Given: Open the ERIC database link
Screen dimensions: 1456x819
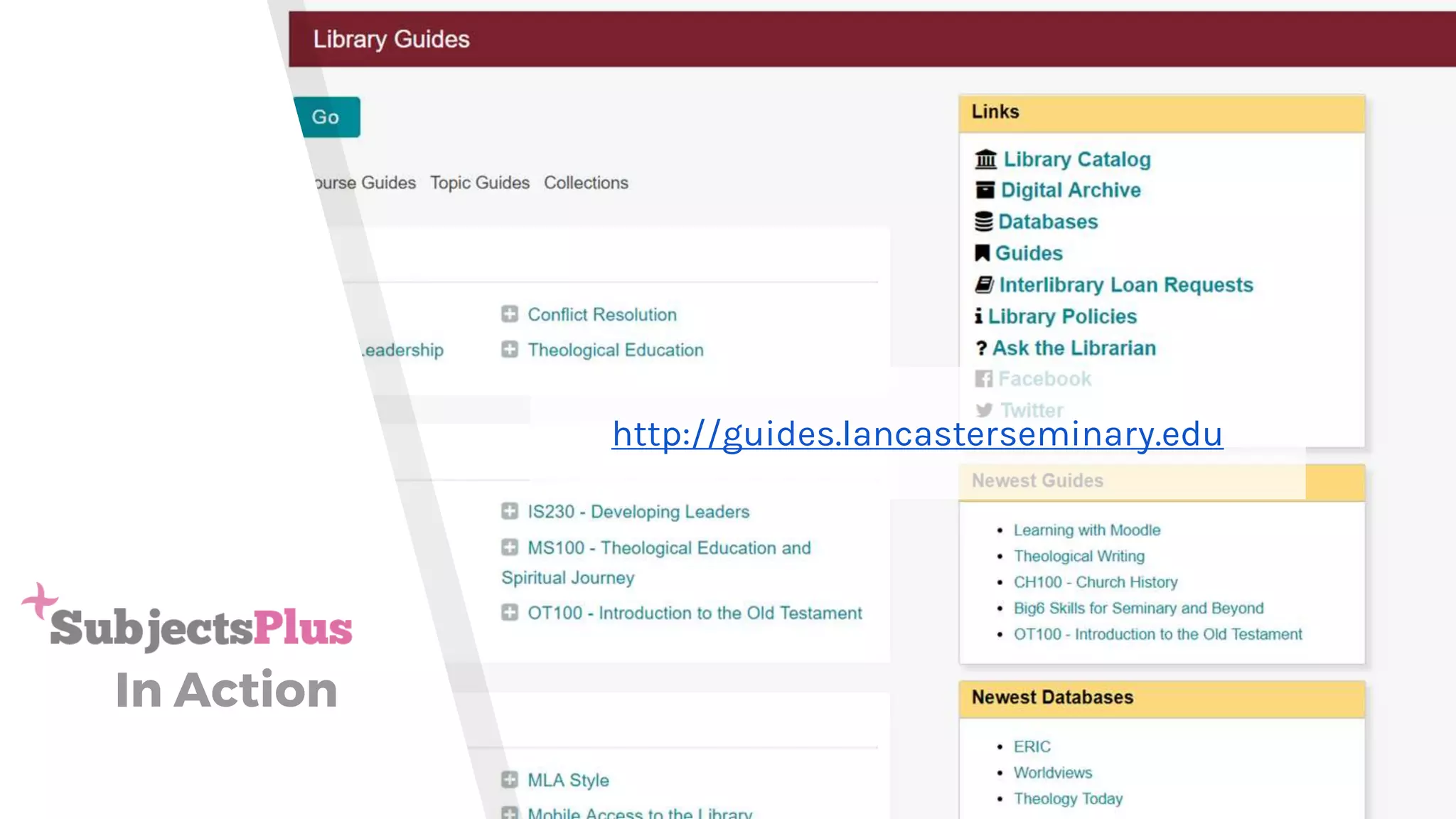Looking at the screenshot, I should [x=1032, y=746].
